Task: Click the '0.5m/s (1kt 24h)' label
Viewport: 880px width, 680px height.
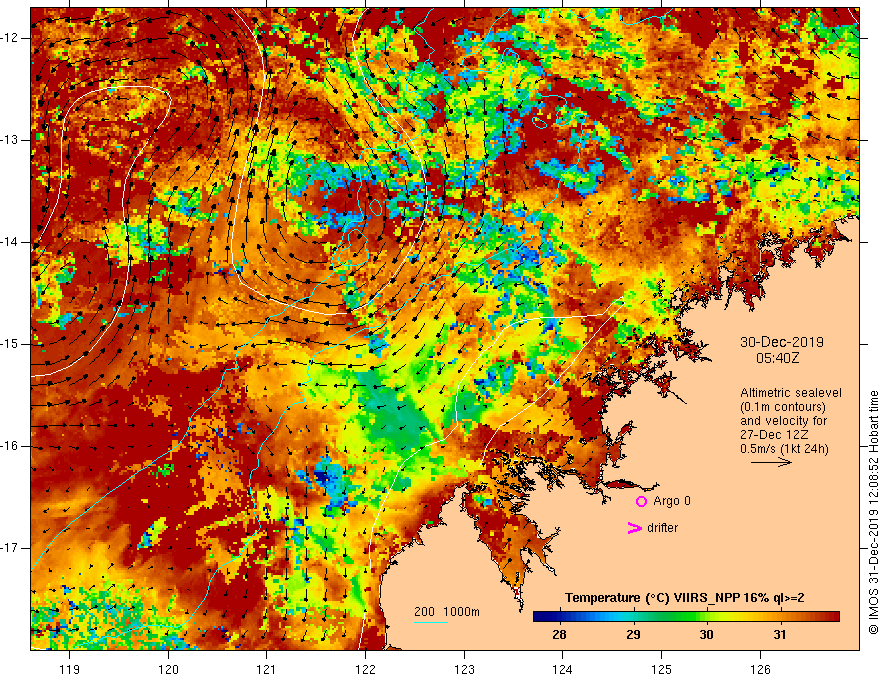Action: click(784, 449)
